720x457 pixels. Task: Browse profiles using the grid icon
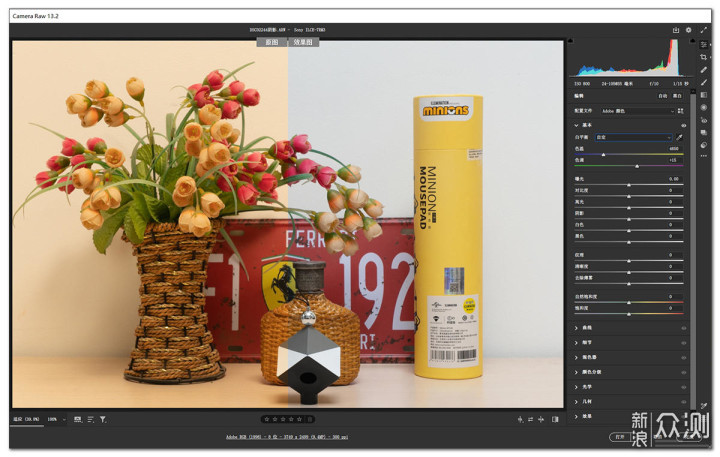[681, 111]
